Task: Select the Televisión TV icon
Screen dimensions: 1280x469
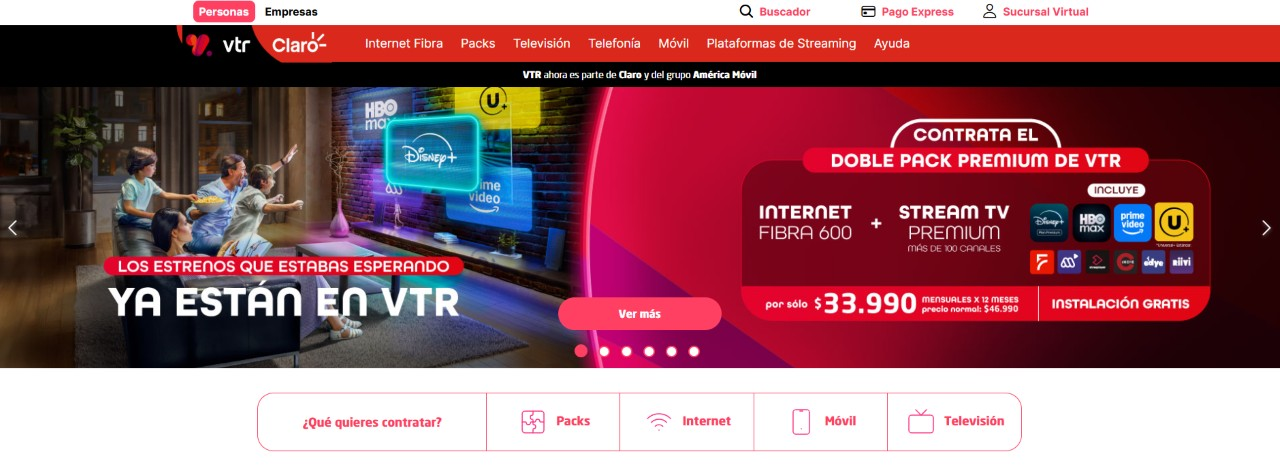Action: (921, 422)
